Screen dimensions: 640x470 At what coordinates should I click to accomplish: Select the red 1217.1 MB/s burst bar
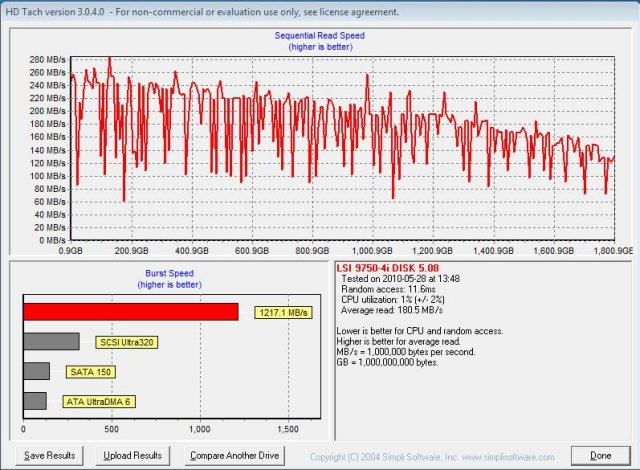click(x=131, y=312)
